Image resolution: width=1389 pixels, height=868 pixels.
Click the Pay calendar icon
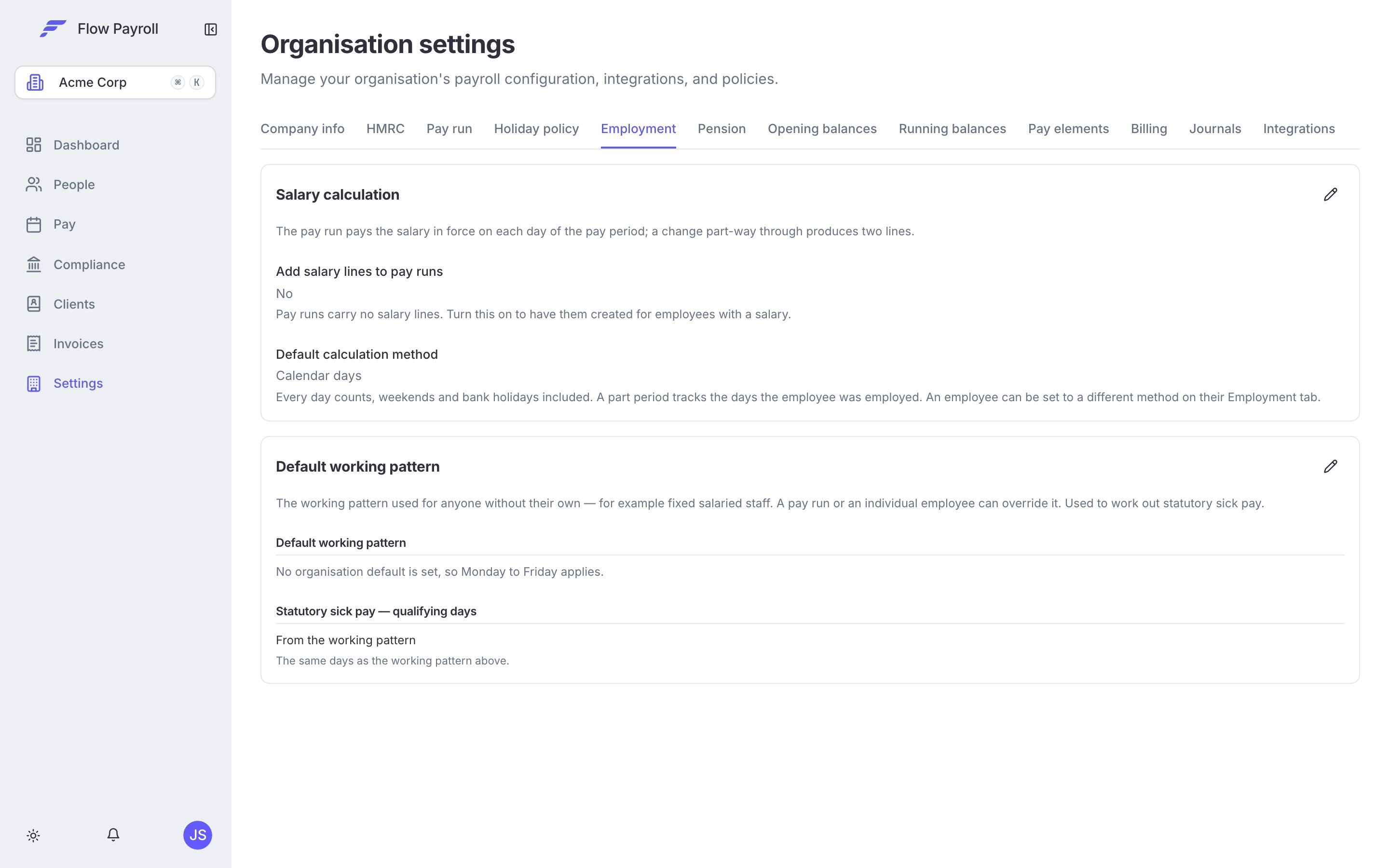(34, 224)
